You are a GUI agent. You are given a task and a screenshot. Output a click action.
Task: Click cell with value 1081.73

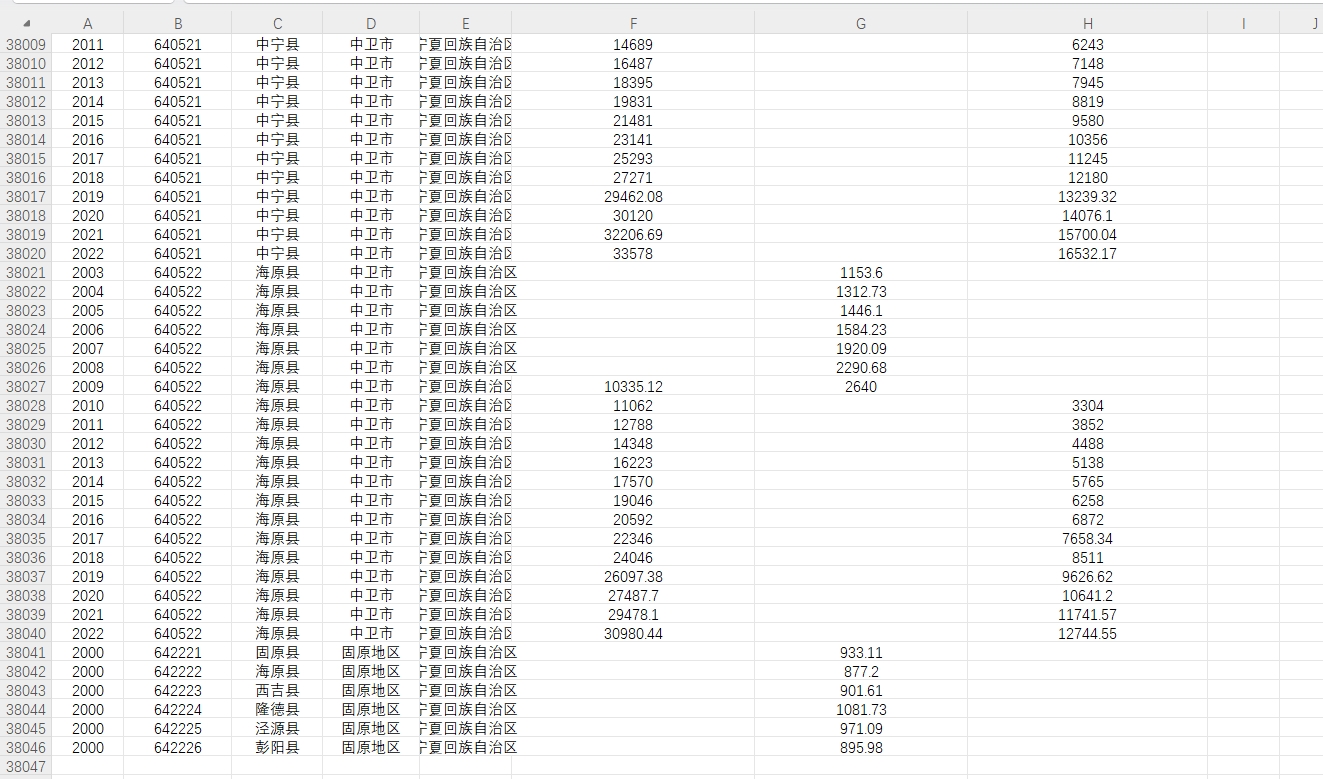861,709
